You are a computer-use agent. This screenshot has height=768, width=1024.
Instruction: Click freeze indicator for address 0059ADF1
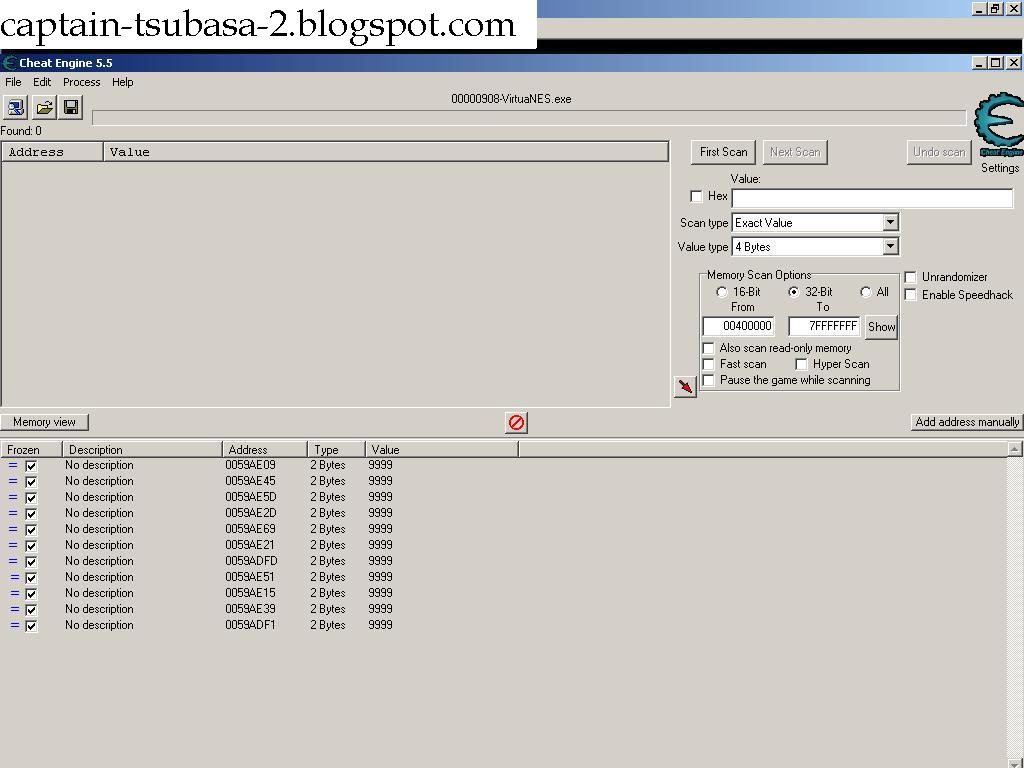coord(14,625)
